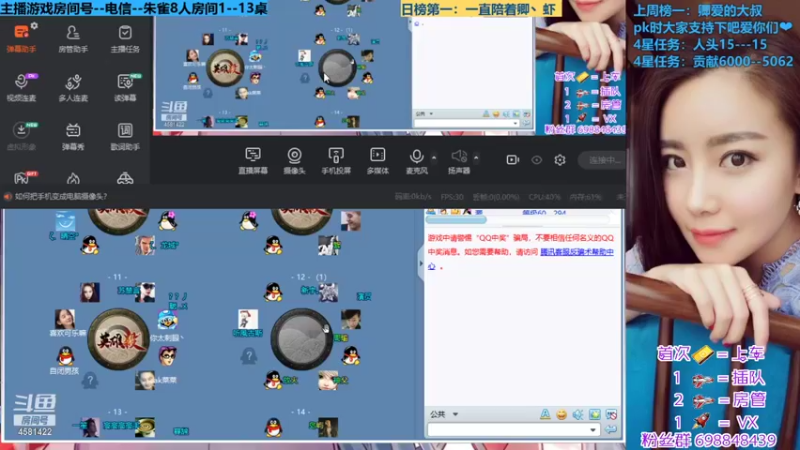Click the recording camera icon
This screenshot has width=800, height=450.
pyautogui.click(x=512, y=160)
